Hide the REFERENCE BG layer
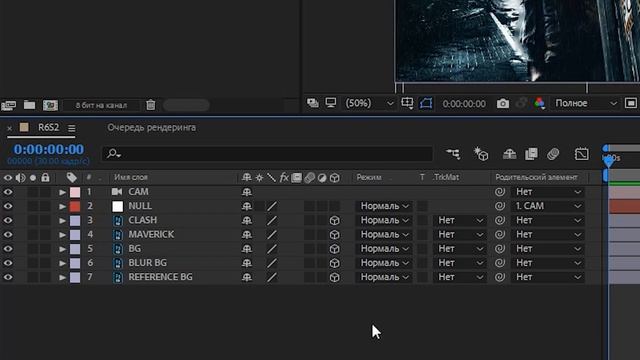Viewport: 640px width, 360px height. tap(8, 278)
